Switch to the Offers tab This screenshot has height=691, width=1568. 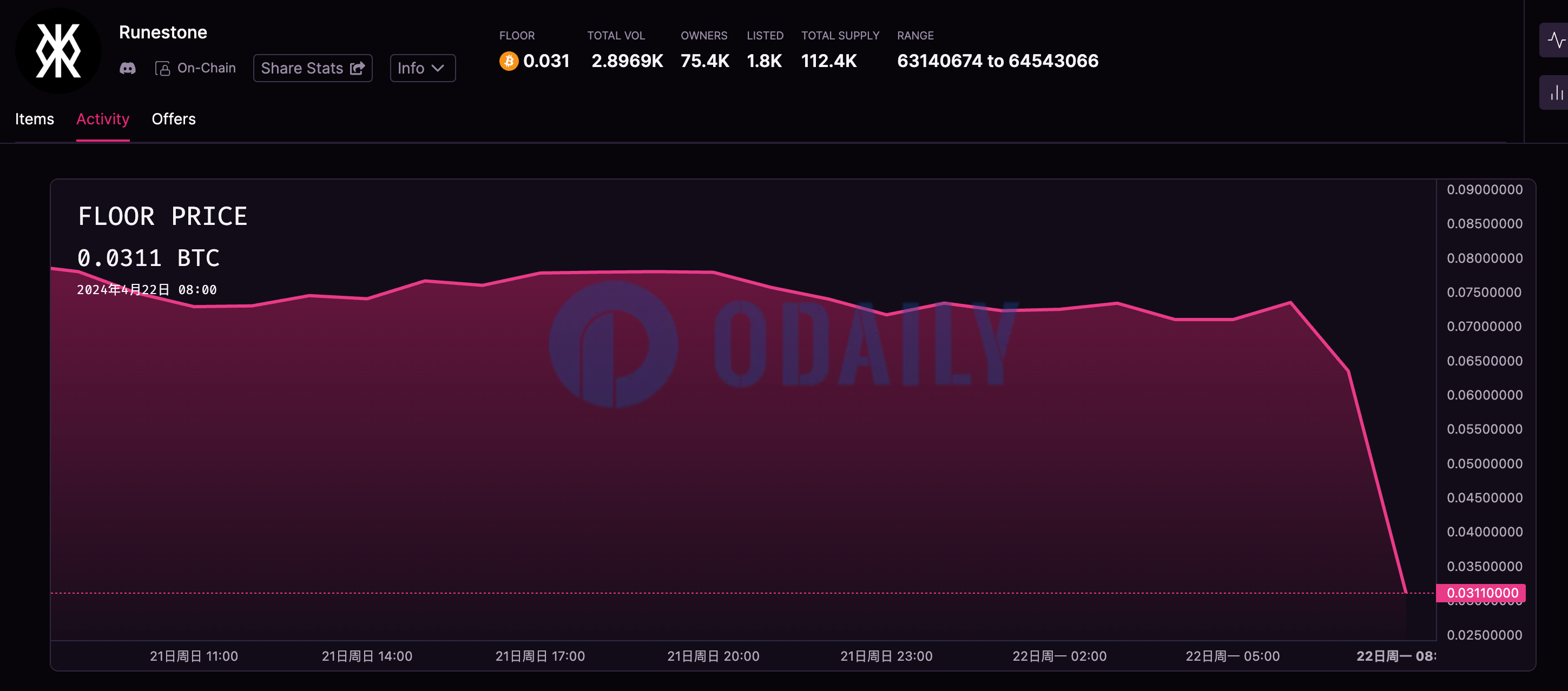coord(173,119)
